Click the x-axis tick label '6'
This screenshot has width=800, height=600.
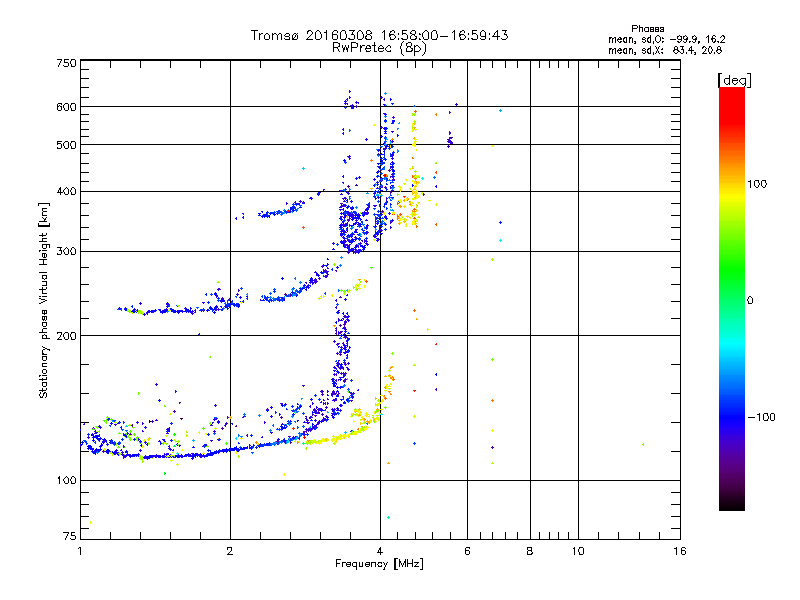pyautogui.click(x=467, y=551)
